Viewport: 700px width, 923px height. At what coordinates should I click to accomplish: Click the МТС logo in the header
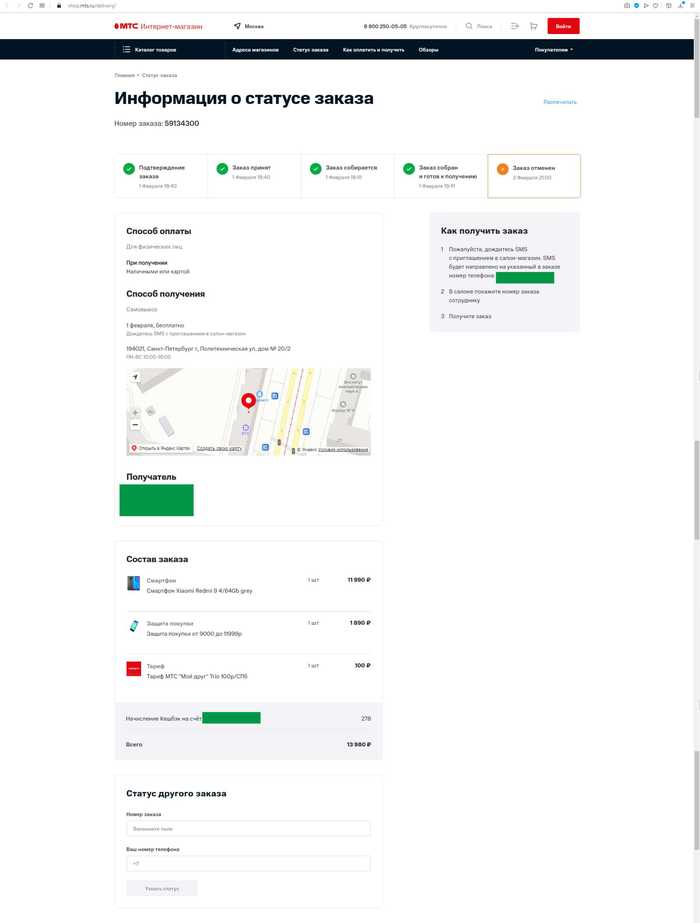[x=125, y=26]
